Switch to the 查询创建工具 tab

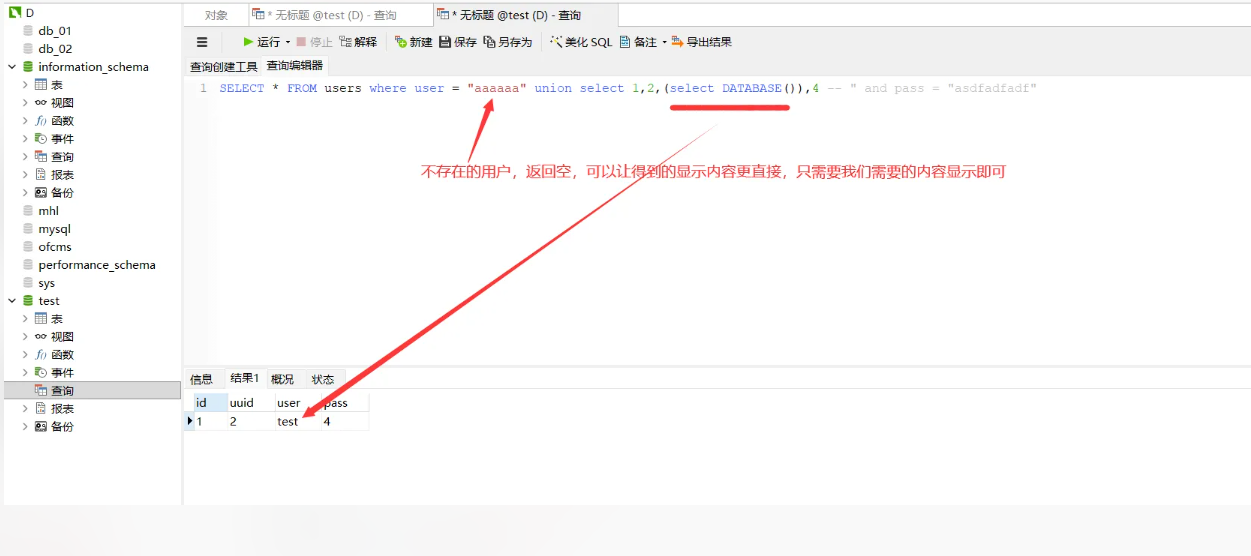(x=224, y=66)
